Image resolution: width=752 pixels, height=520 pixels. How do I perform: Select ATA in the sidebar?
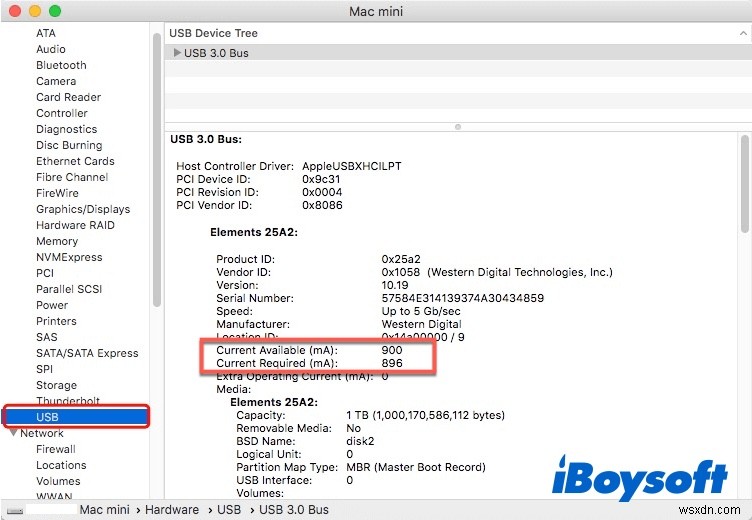[46, 33]
